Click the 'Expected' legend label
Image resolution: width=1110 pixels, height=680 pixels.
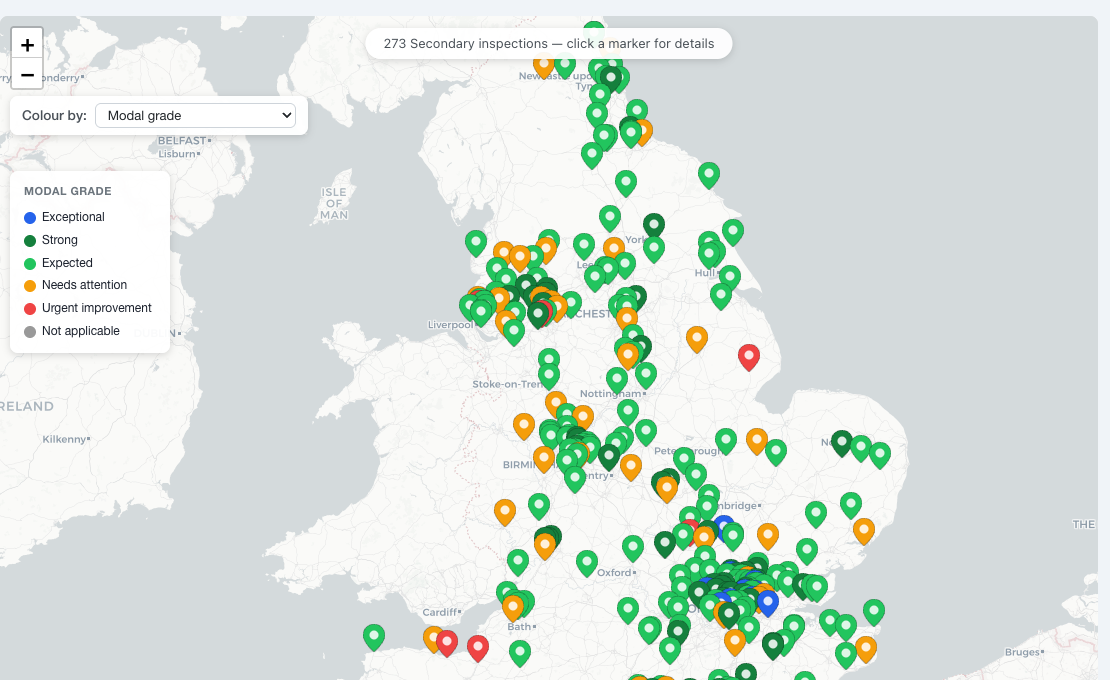(x=67, y=263)
